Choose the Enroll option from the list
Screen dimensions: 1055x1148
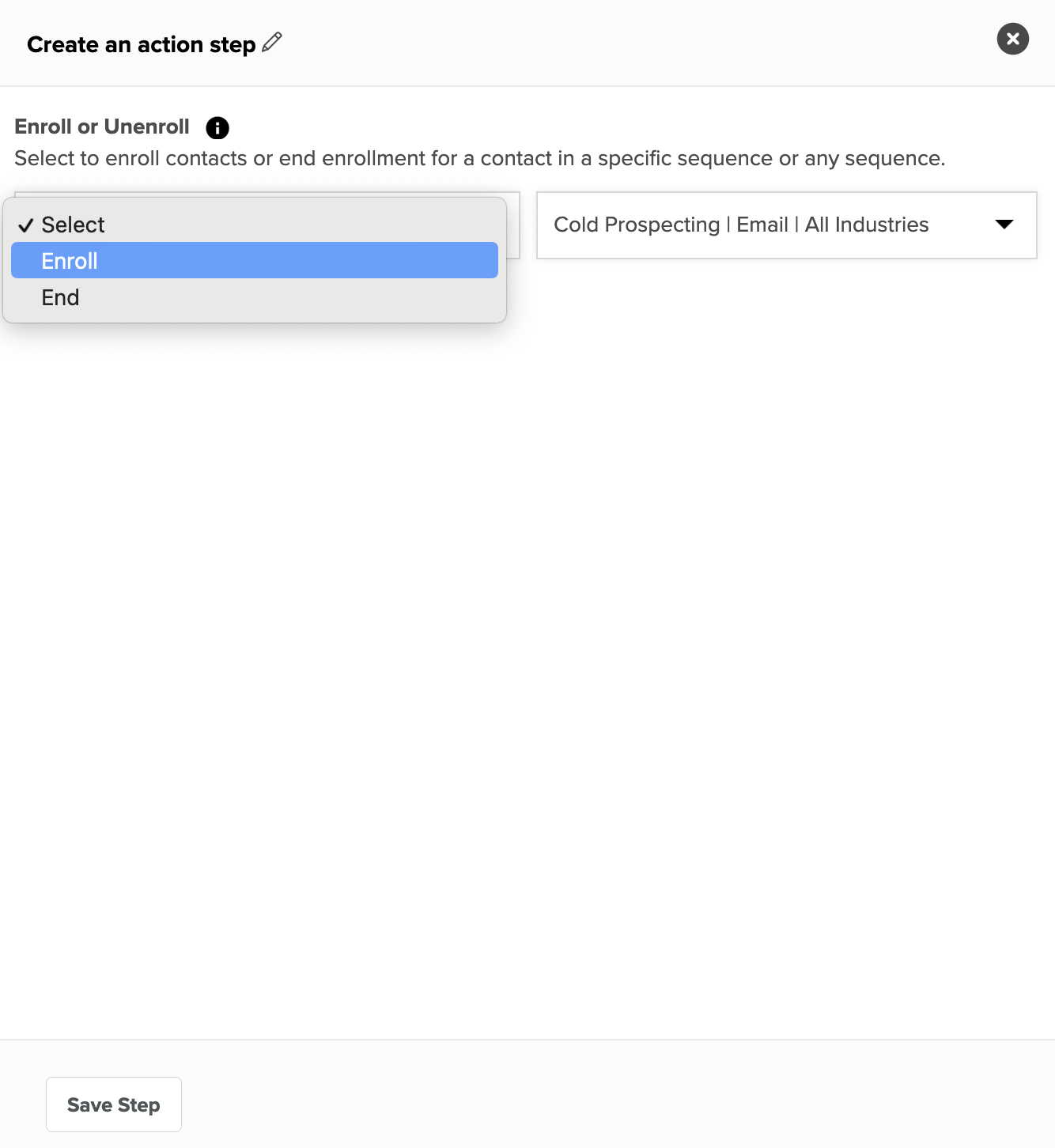(255, 260)
